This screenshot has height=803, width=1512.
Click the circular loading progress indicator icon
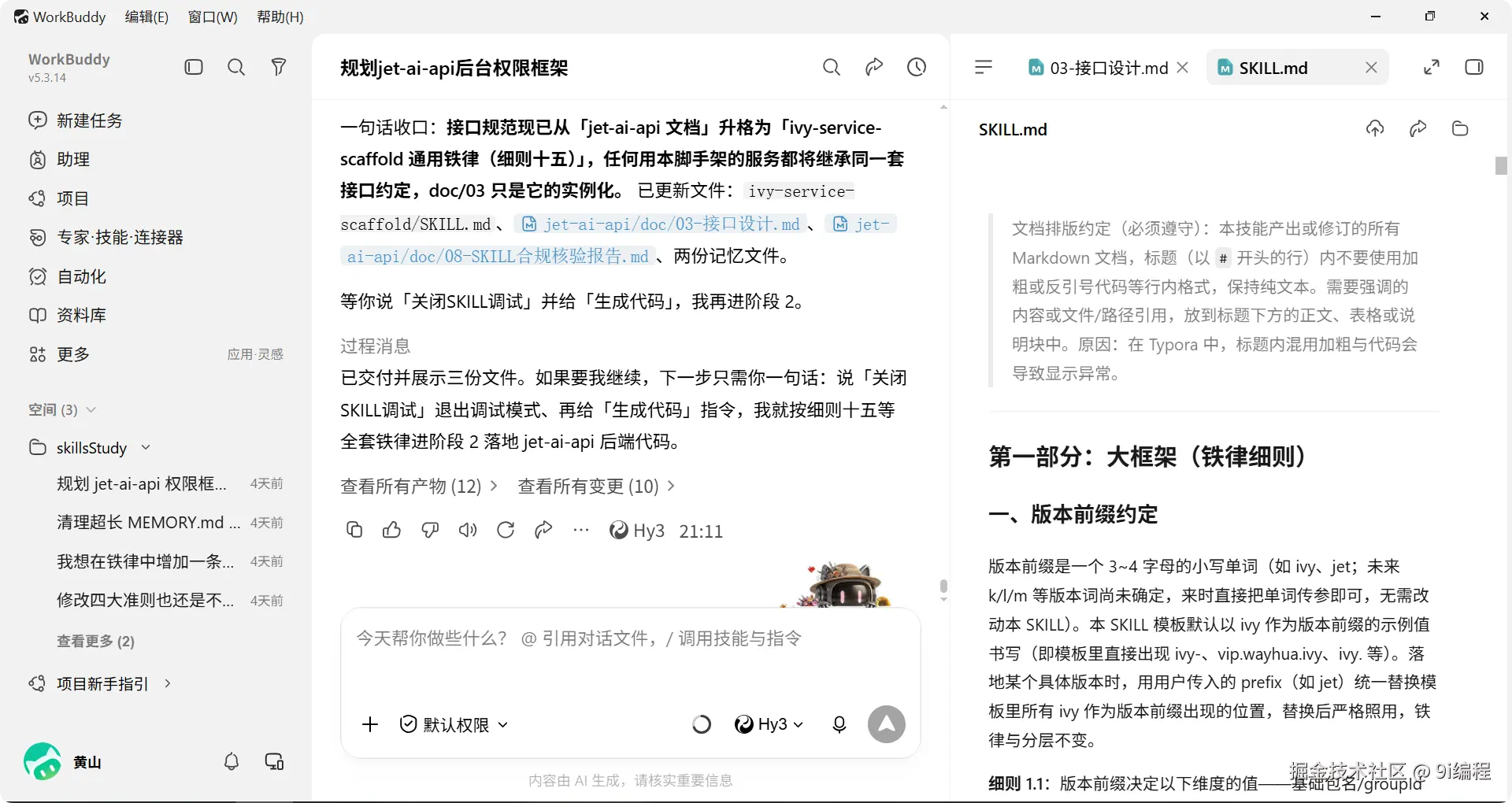point(702,724)
